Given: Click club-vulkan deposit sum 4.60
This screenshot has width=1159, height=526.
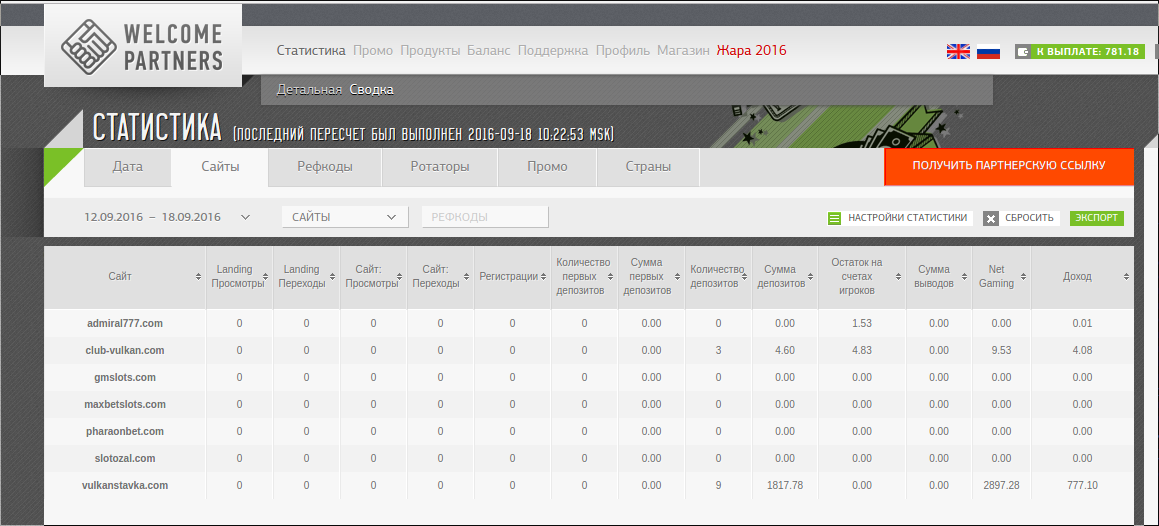Looking at the screenshot, I should [x=785, y=350].
